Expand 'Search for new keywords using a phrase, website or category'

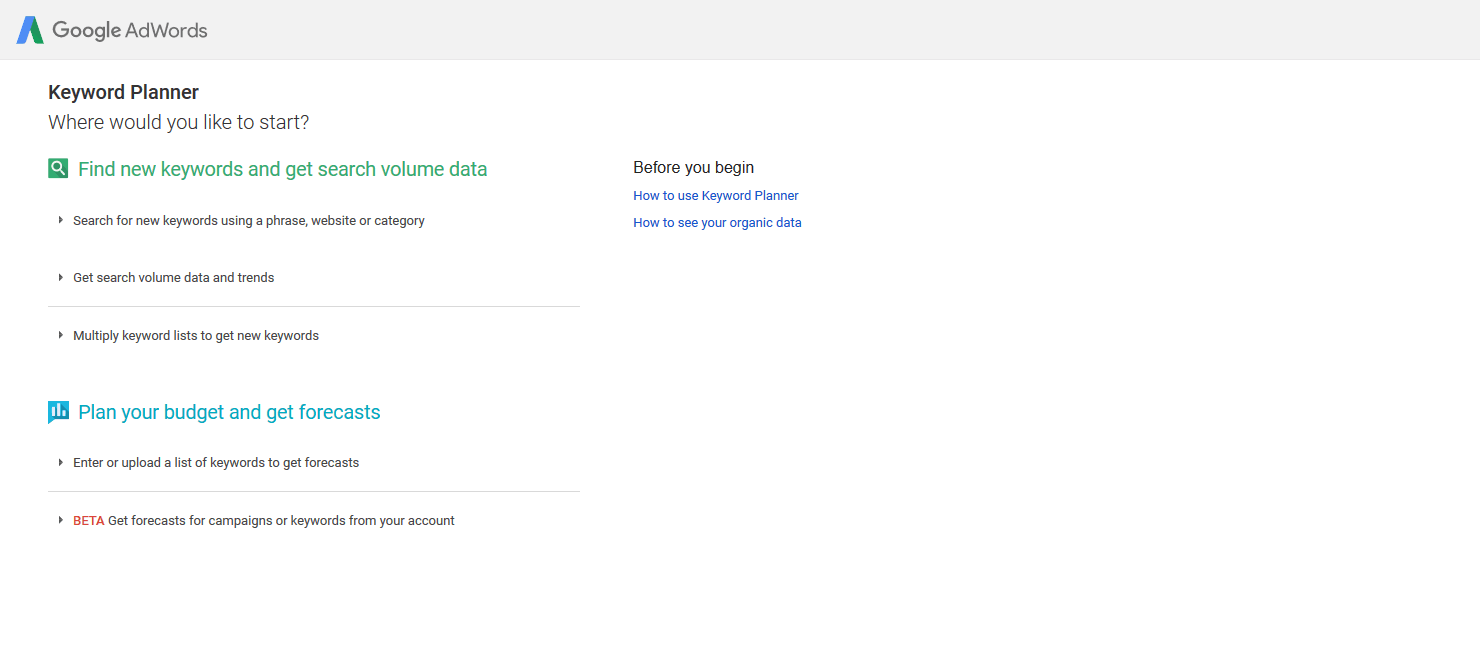pyautogui.click(x=248, y=220)
